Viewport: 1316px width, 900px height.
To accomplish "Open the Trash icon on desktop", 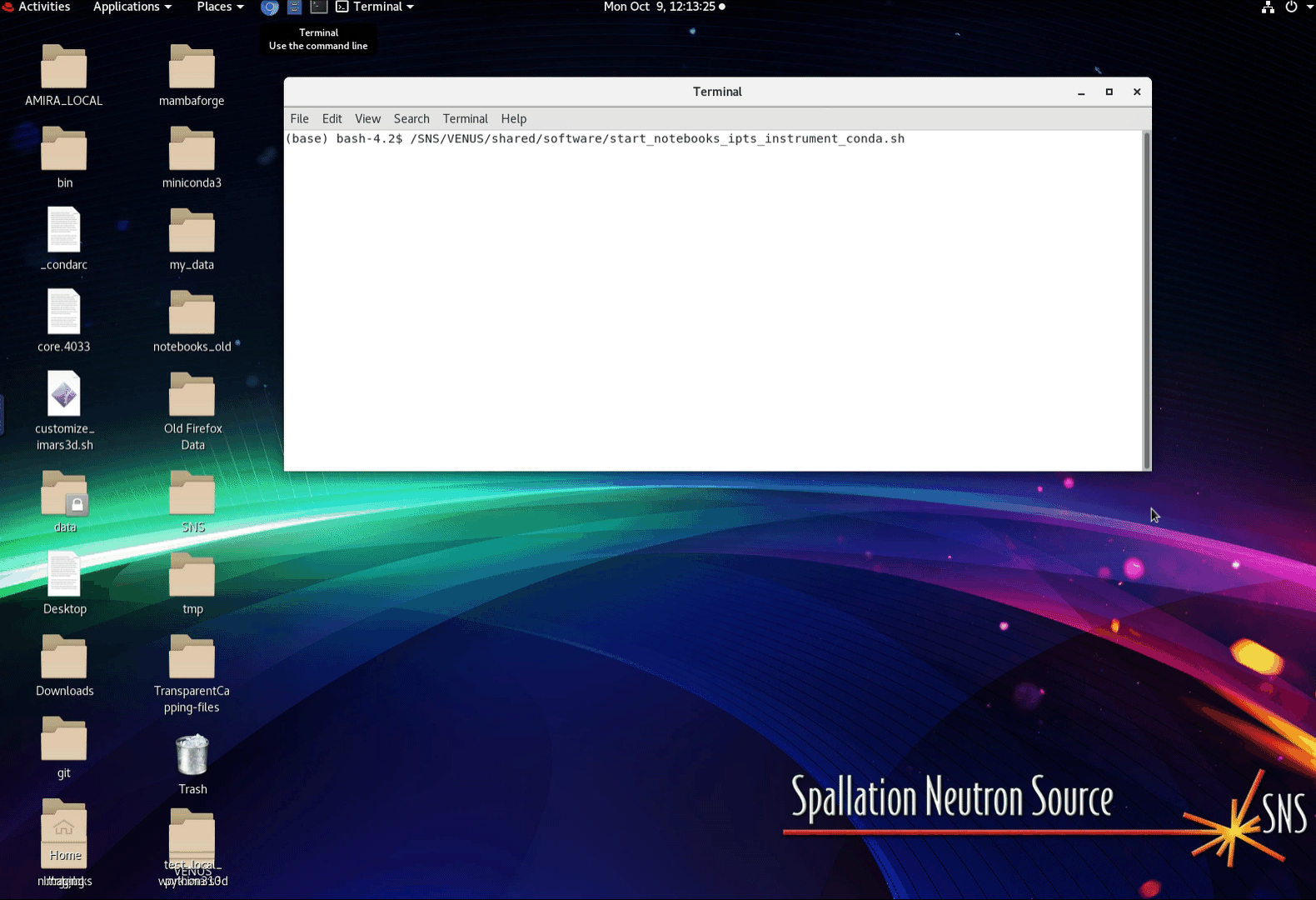I will [x=192, y=755].
